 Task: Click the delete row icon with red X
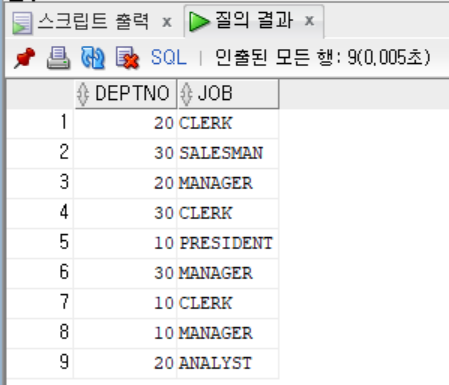coord(127,58)
